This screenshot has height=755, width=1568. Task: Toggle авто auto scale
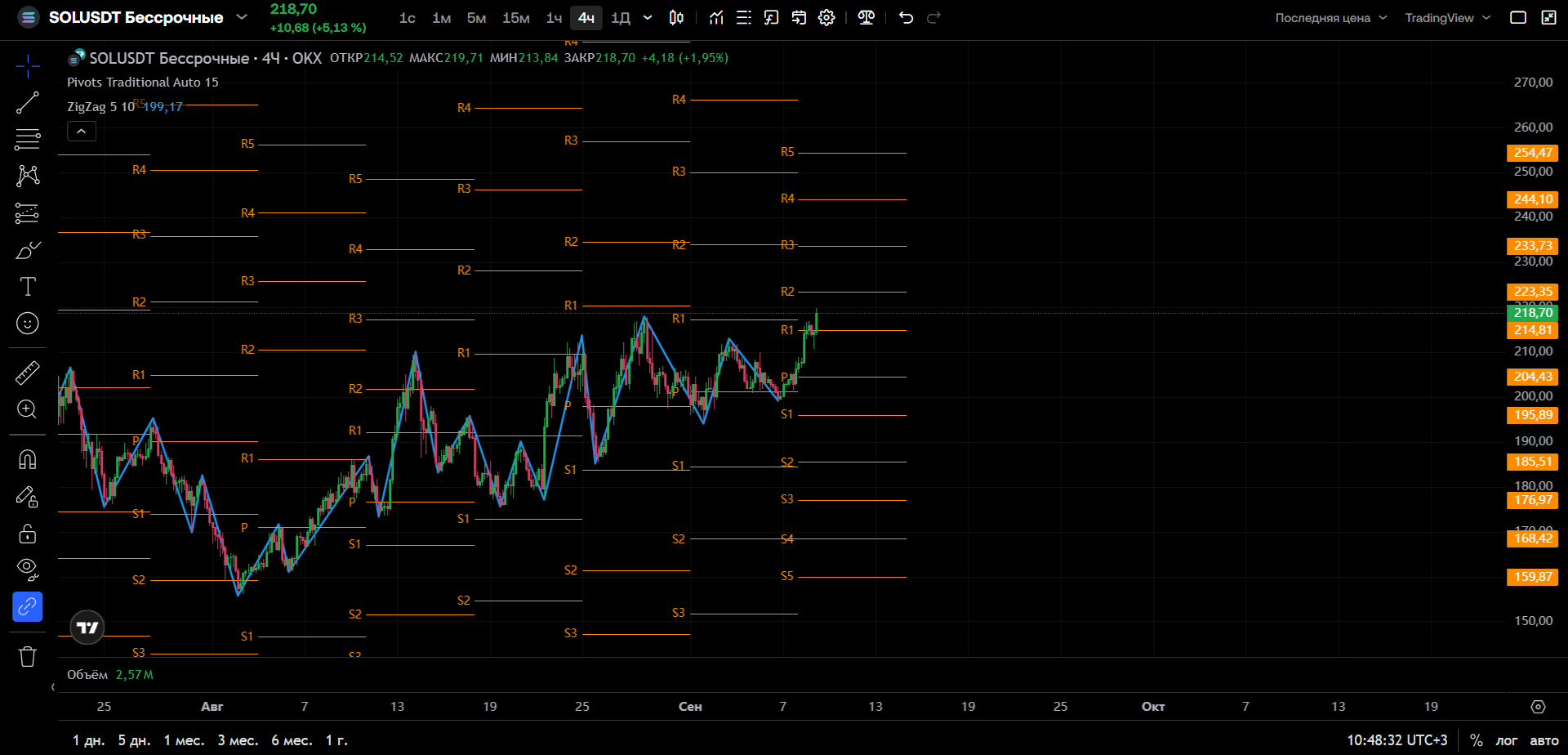tap(1543, 740)
